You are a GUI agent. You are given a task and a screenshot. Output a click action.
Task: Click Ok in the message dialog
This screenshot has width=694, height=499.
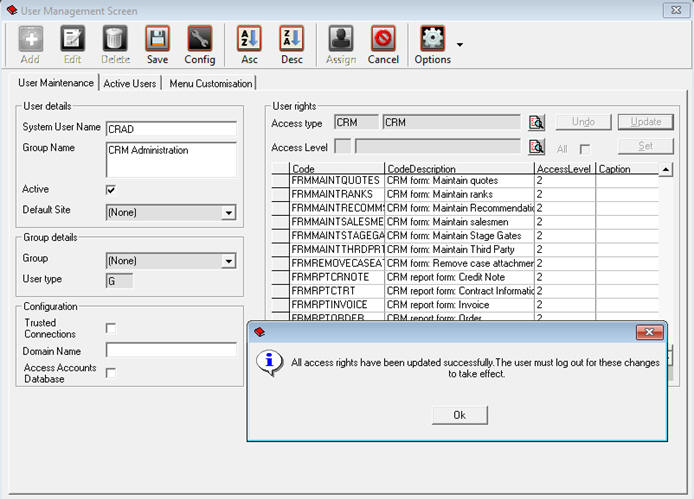[459, 415]
